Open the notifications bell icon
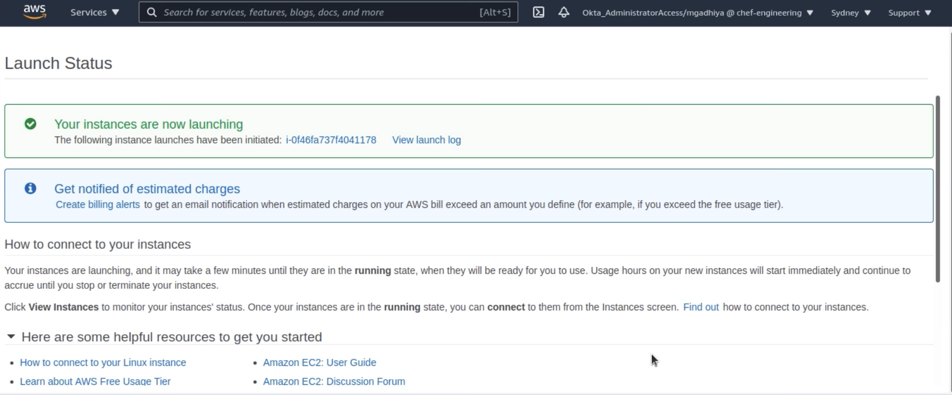The width and height of the screenshot is (952, 395). (564, 12)
